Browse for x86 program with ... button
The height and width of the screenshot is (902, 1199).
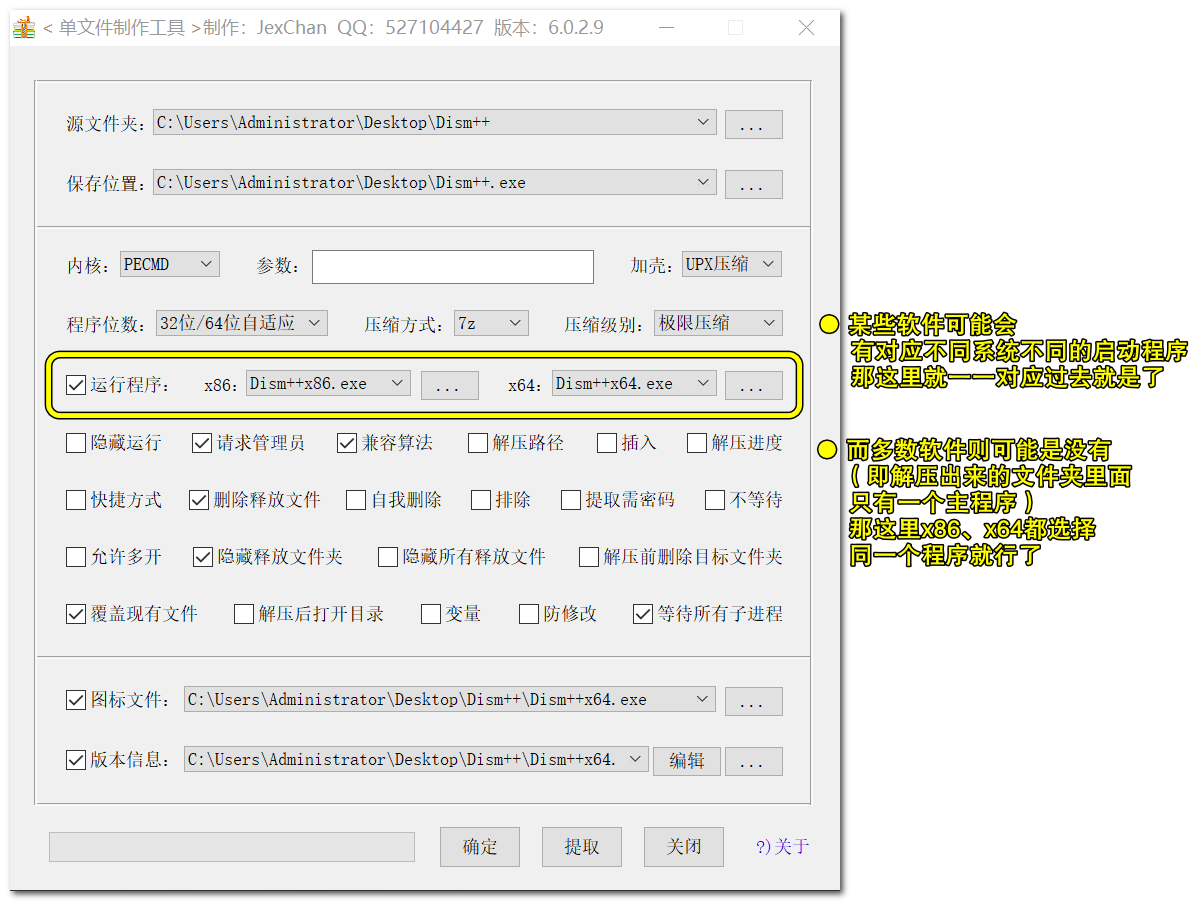(x=450, y=385)
